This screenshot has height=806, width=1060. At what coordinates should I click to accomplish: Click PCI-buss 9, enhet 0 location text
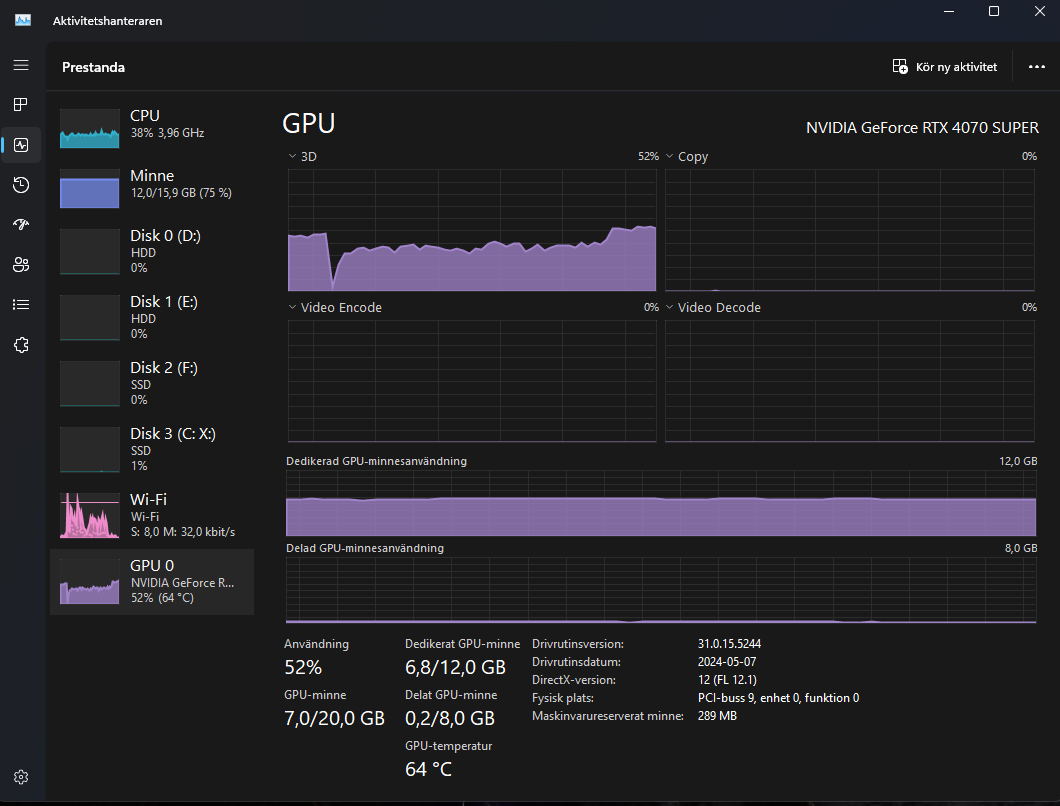(x=778, y=698)
